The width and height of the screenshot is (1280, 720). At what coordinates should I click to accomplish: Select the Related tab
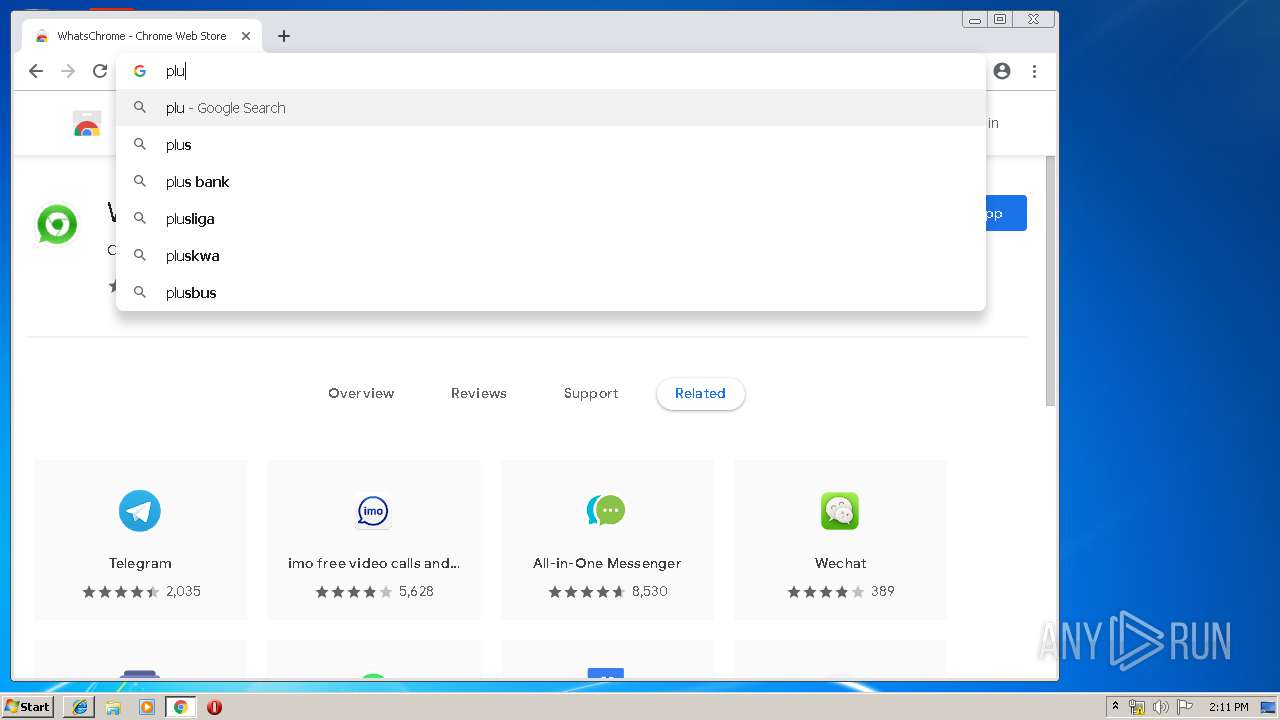click(x=700, y=393)
